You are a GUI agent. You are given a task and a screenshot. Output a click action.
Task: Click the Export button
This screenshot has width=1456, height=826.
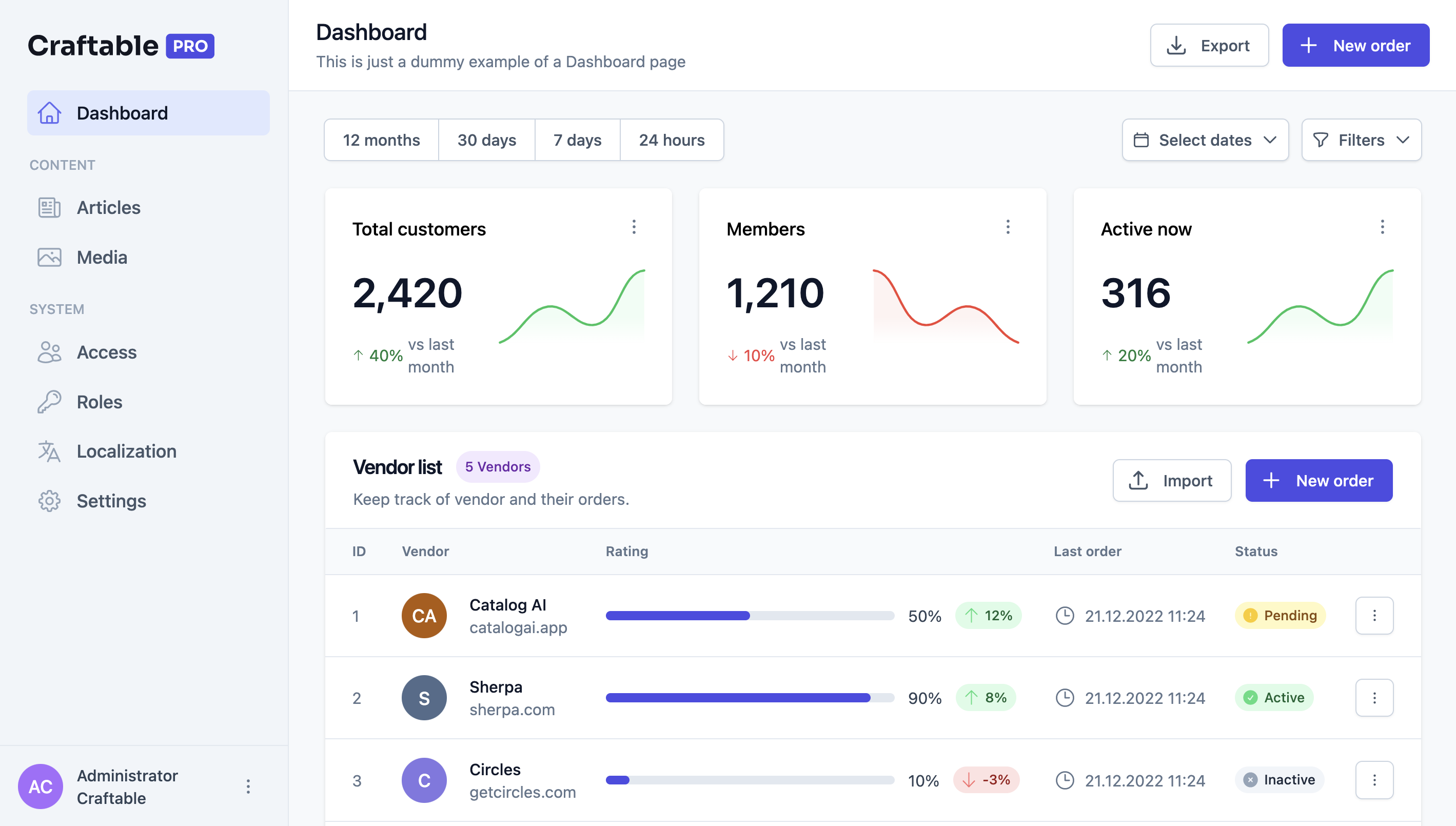[1209, 45]
